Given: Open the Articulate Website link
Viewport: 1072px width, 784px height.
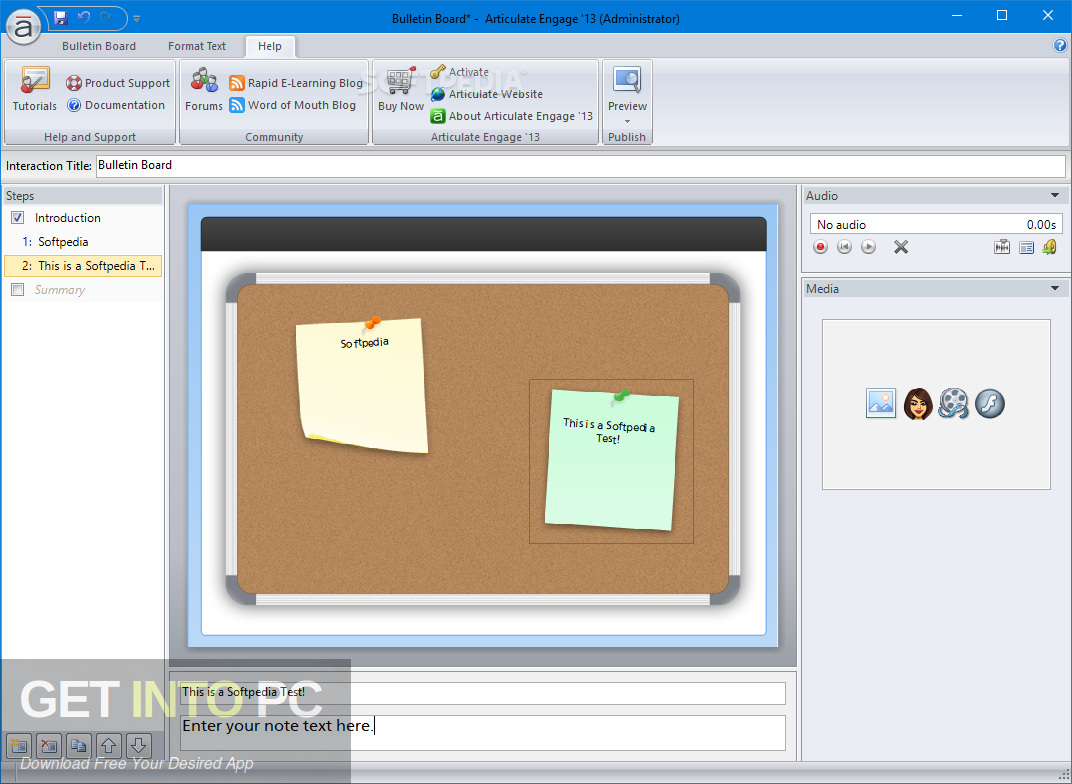Looking at the screenshot, I should [487, 94].
